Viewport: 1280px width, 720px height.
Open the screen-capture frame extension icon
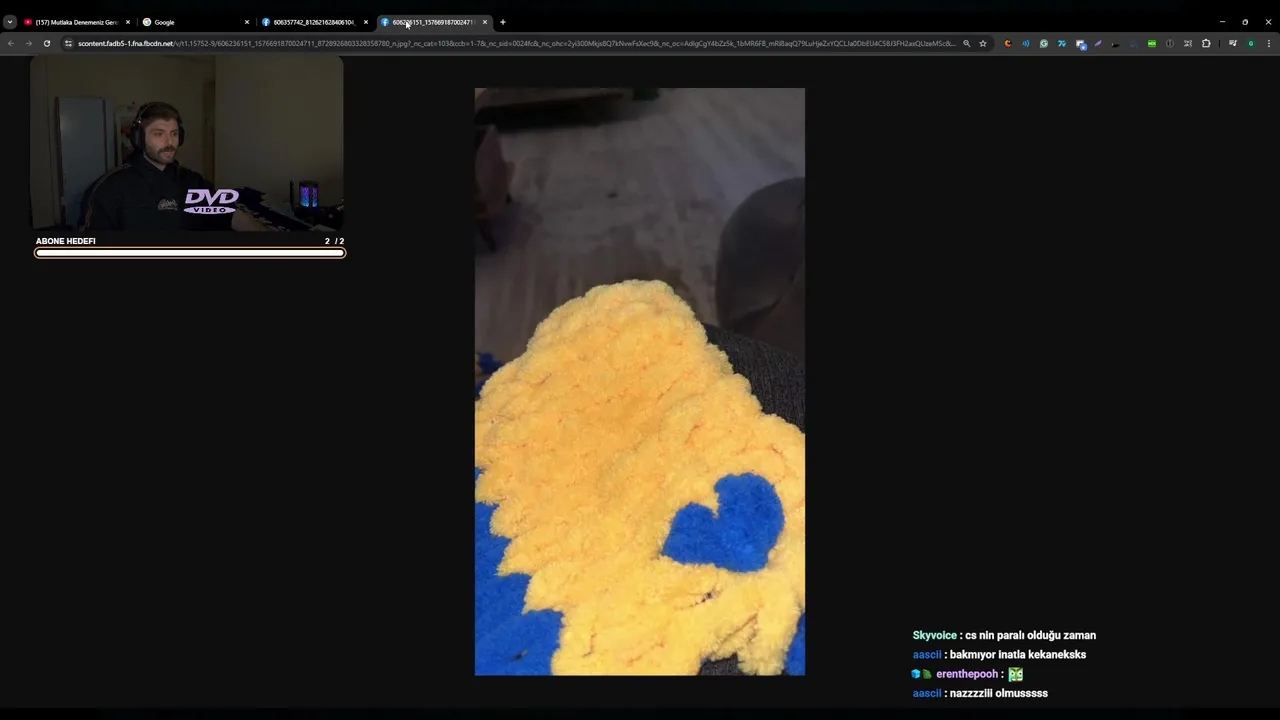tap(1188, 43)
